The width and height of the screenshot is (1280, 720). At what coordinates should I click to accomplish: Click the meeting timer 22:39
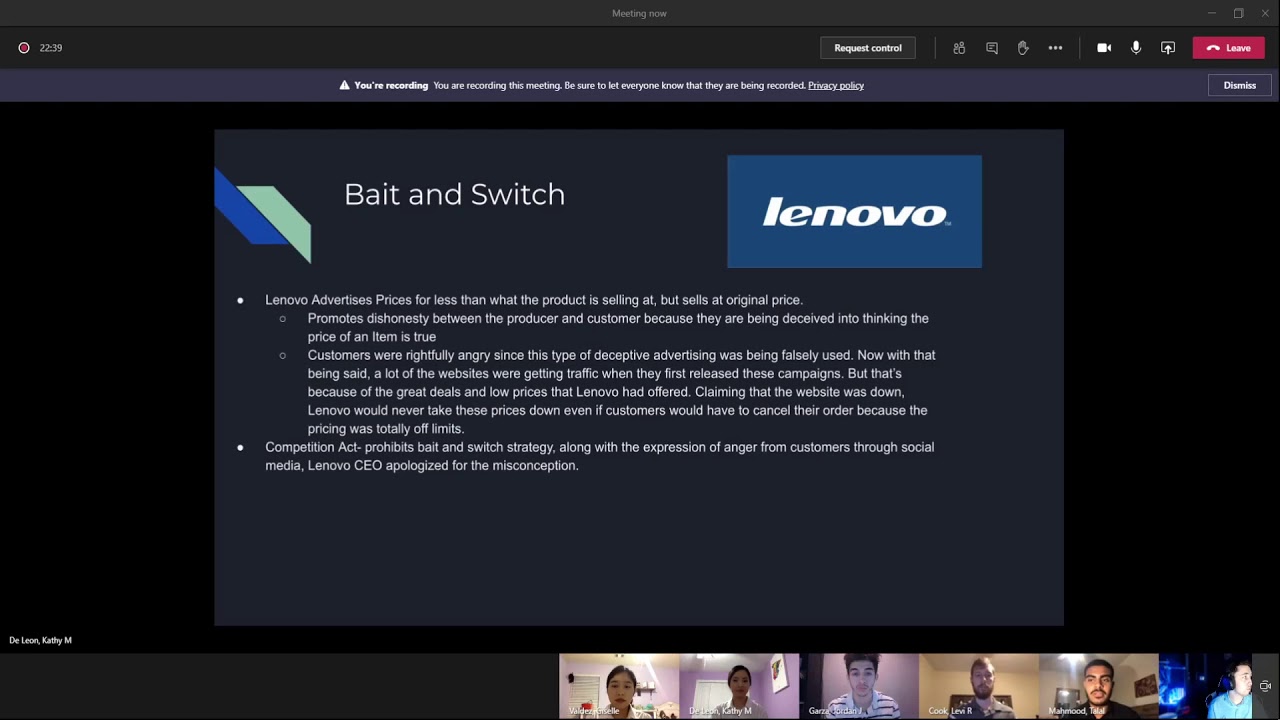(51, 48)
